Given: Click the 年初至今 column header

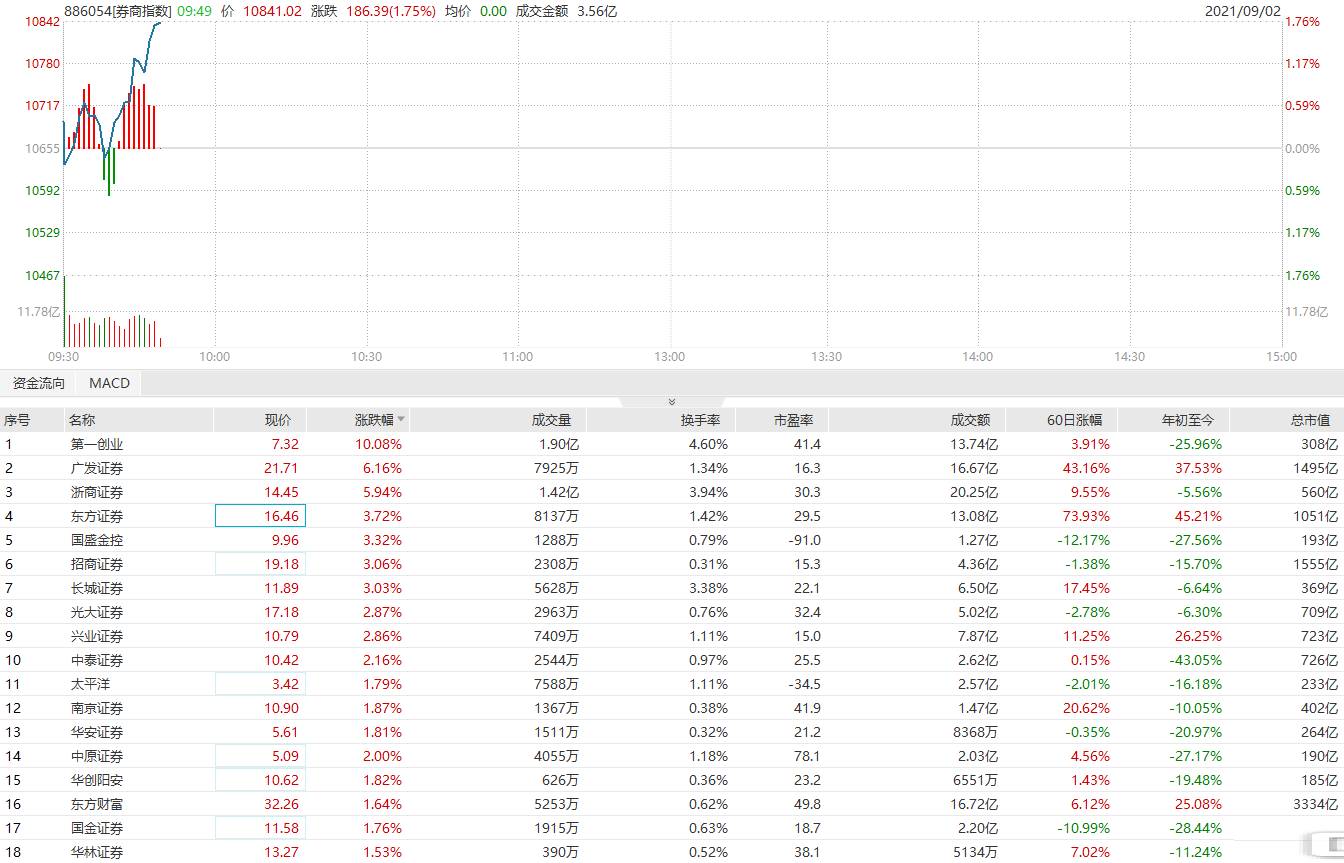Looking at the screenshot, I should coord(1186,420).
